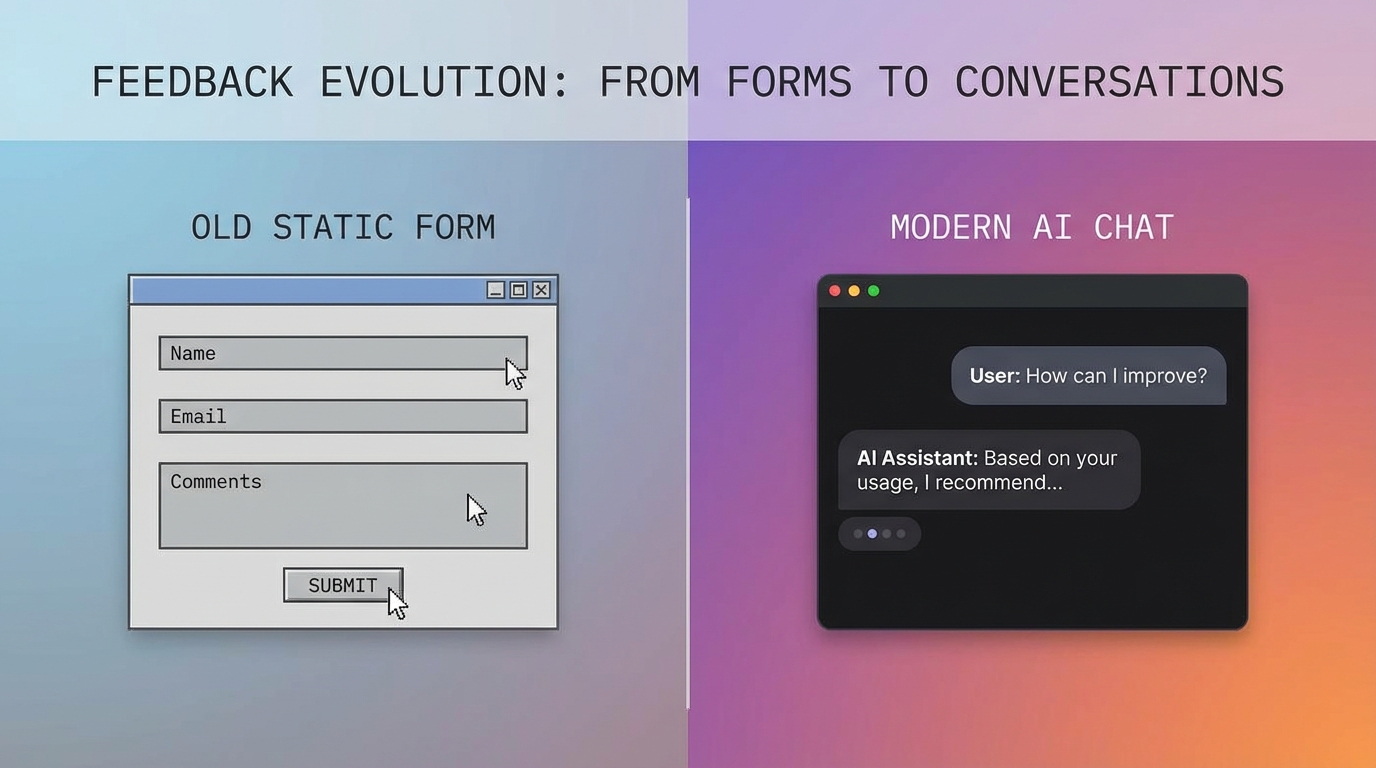1376x768 pixels.
Task: Click the blue title bar of form window
Action: click(305, 290)
